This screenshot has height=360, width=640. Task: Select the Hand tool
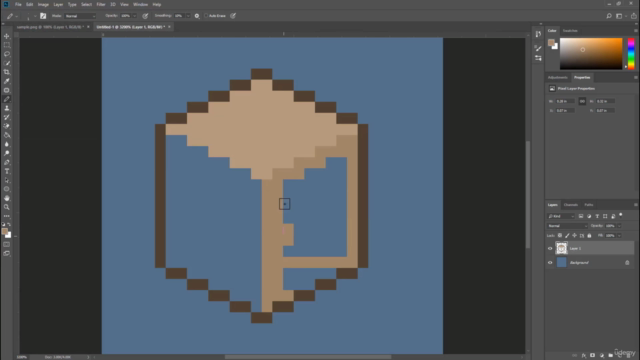coord(7,198)
